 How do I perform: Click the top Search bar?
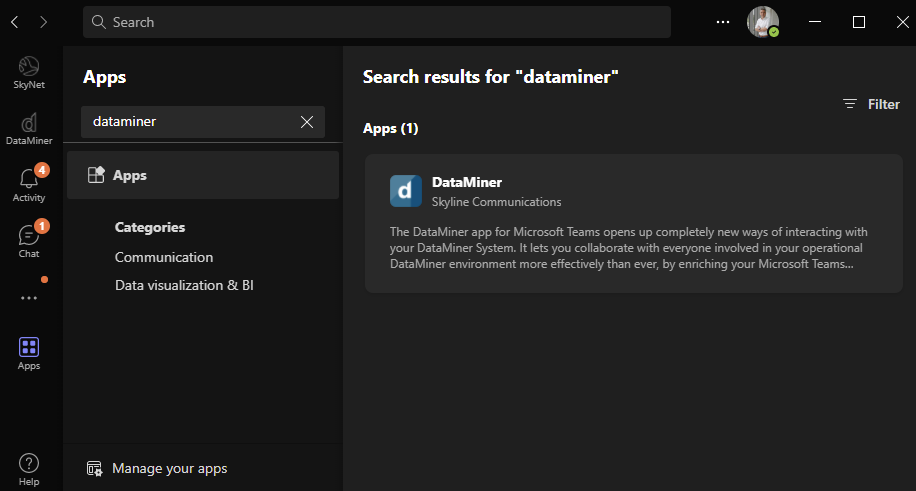[377, 22]
